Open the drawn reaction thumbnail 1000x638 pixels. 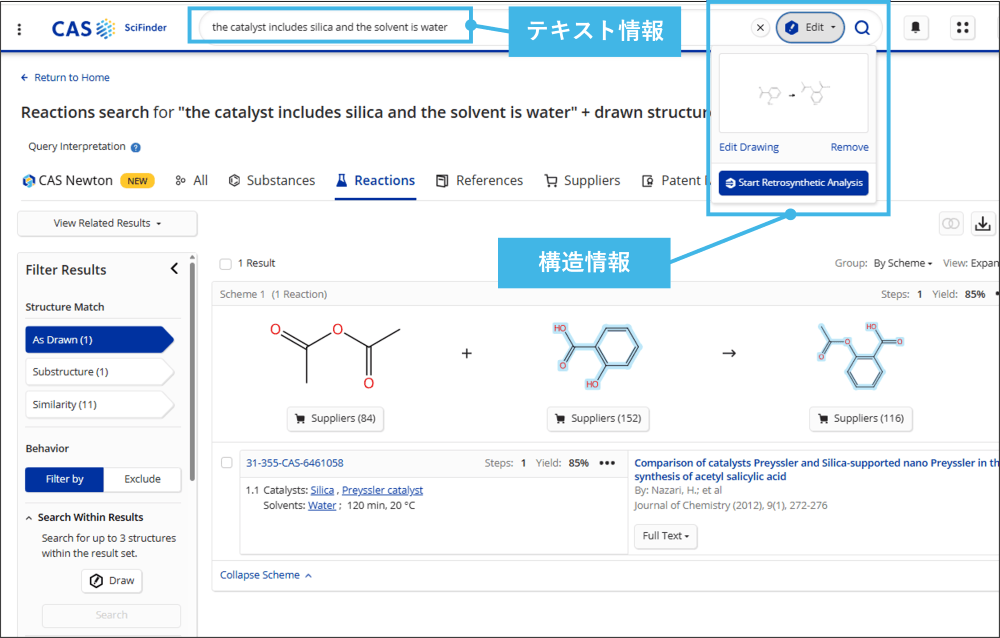point(793,93)
